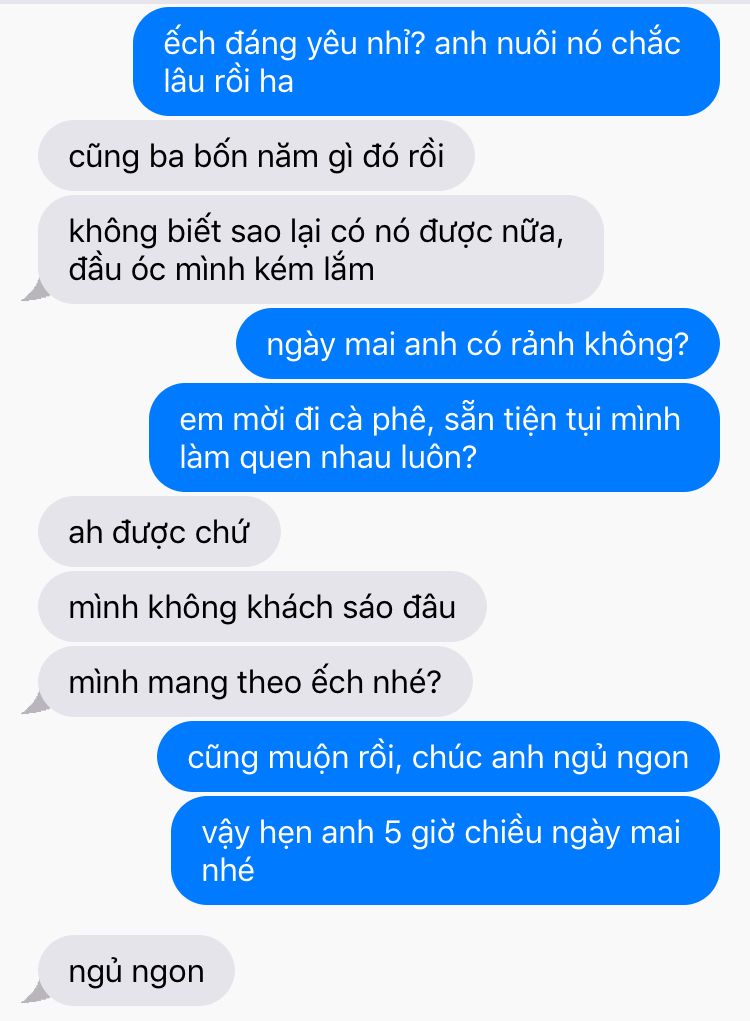Select the 'mình không khách sáo đâu' message
This screenshot has height=1021, width=750.
pos(262,606)
